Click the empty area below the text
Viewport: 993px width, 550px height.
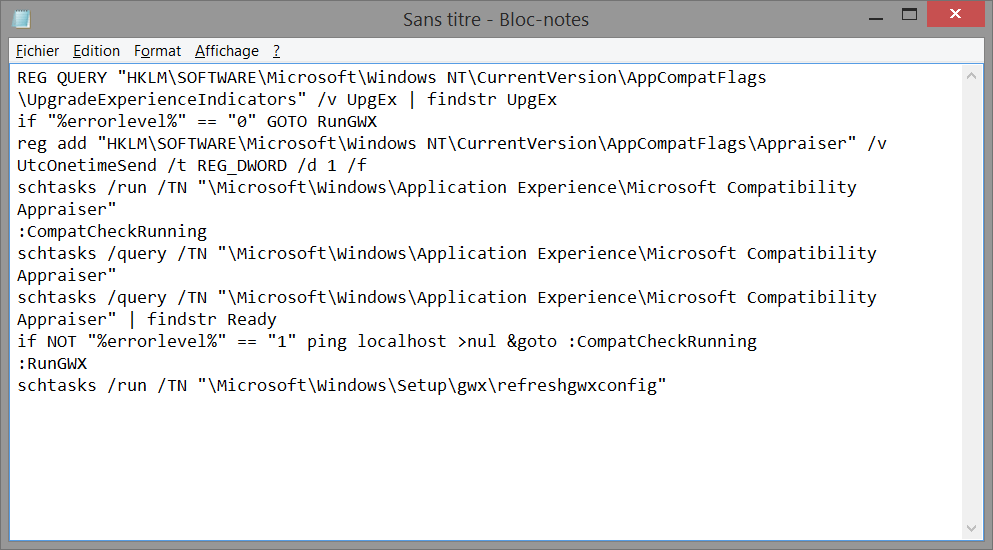486,466
